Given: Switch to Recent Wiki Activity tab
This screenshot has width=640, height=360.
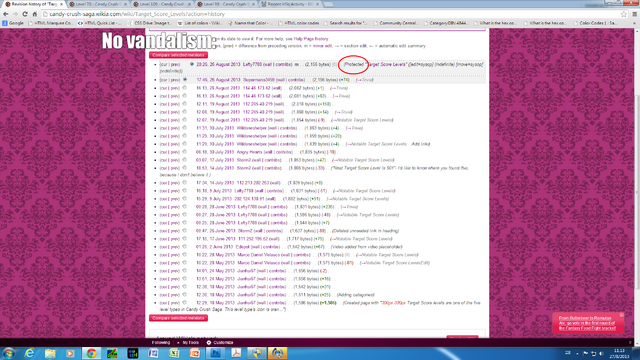Looking at the screenshot, I should [x=291, y=4].
